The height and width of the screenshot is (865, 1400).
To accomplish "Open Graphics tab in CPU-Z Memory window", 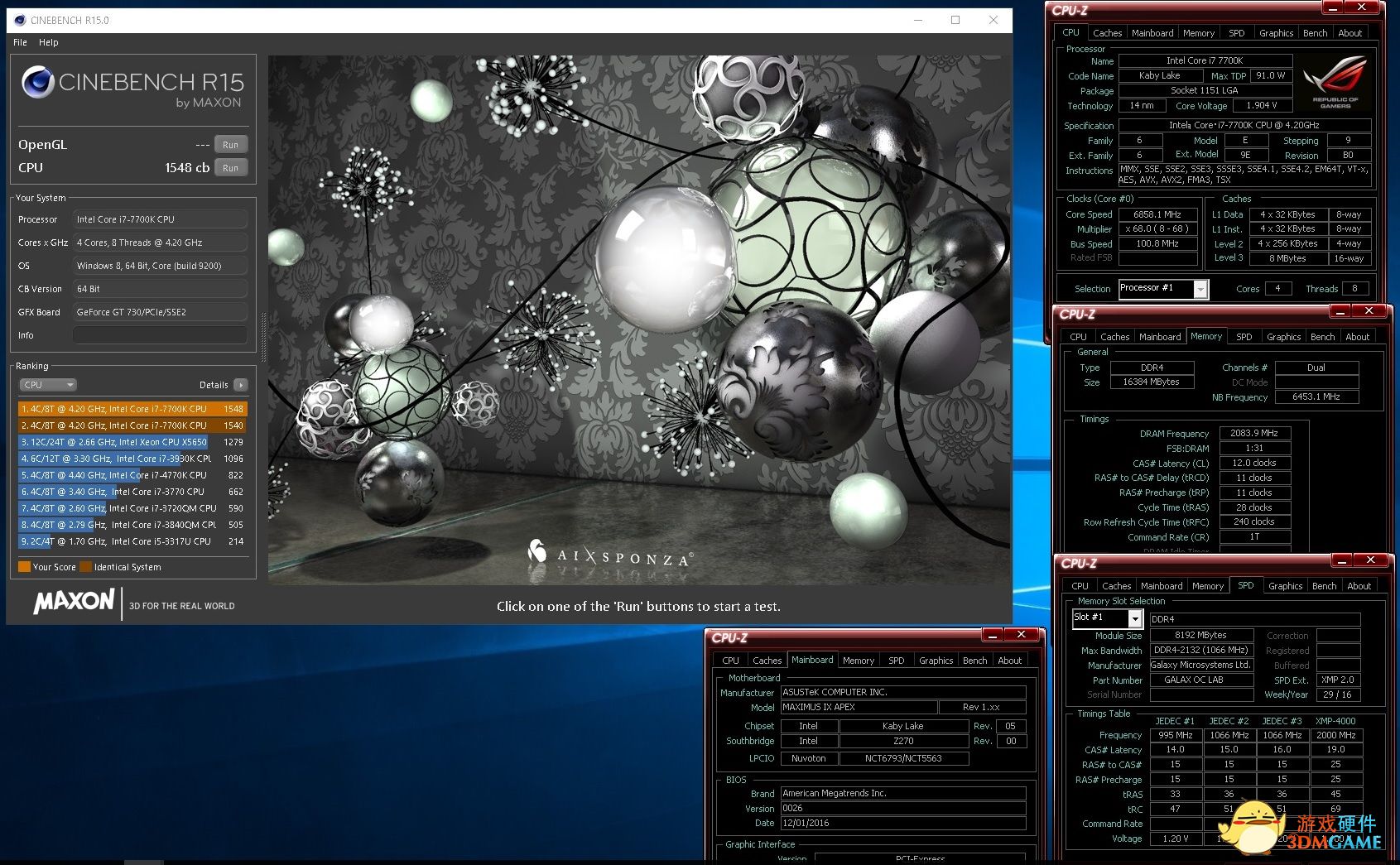I will (x=1283, y=337).
